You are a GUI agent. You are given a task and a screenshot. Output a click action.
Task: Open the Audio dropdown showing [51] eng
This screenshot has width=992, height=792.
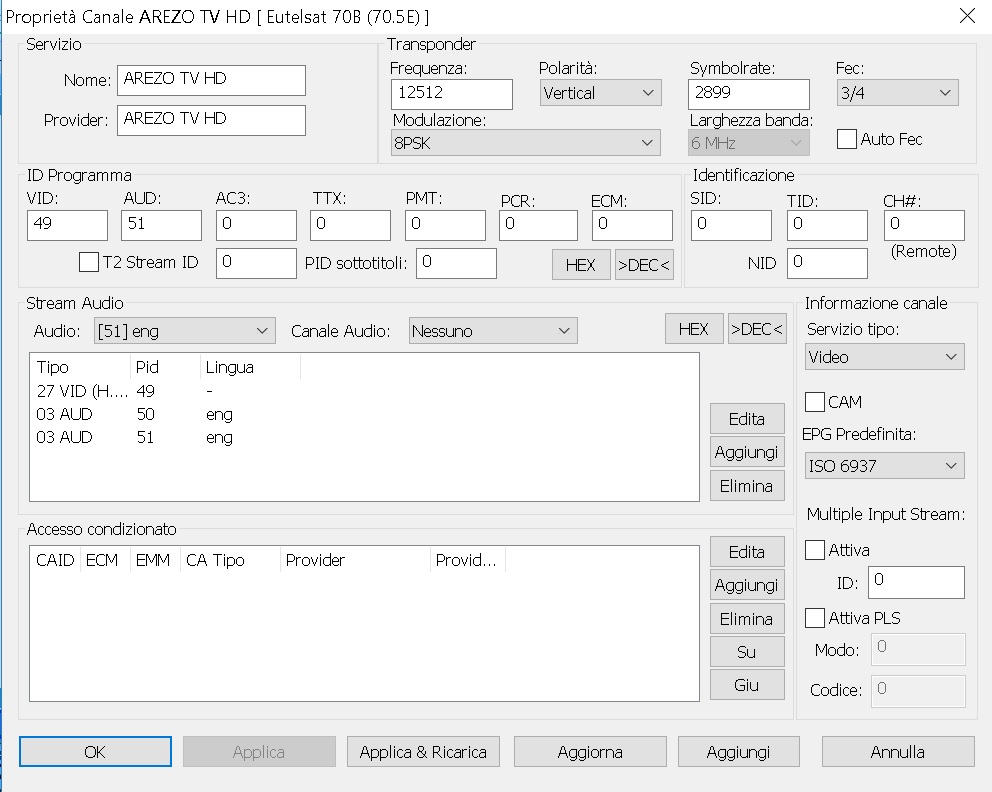[185, 331]
